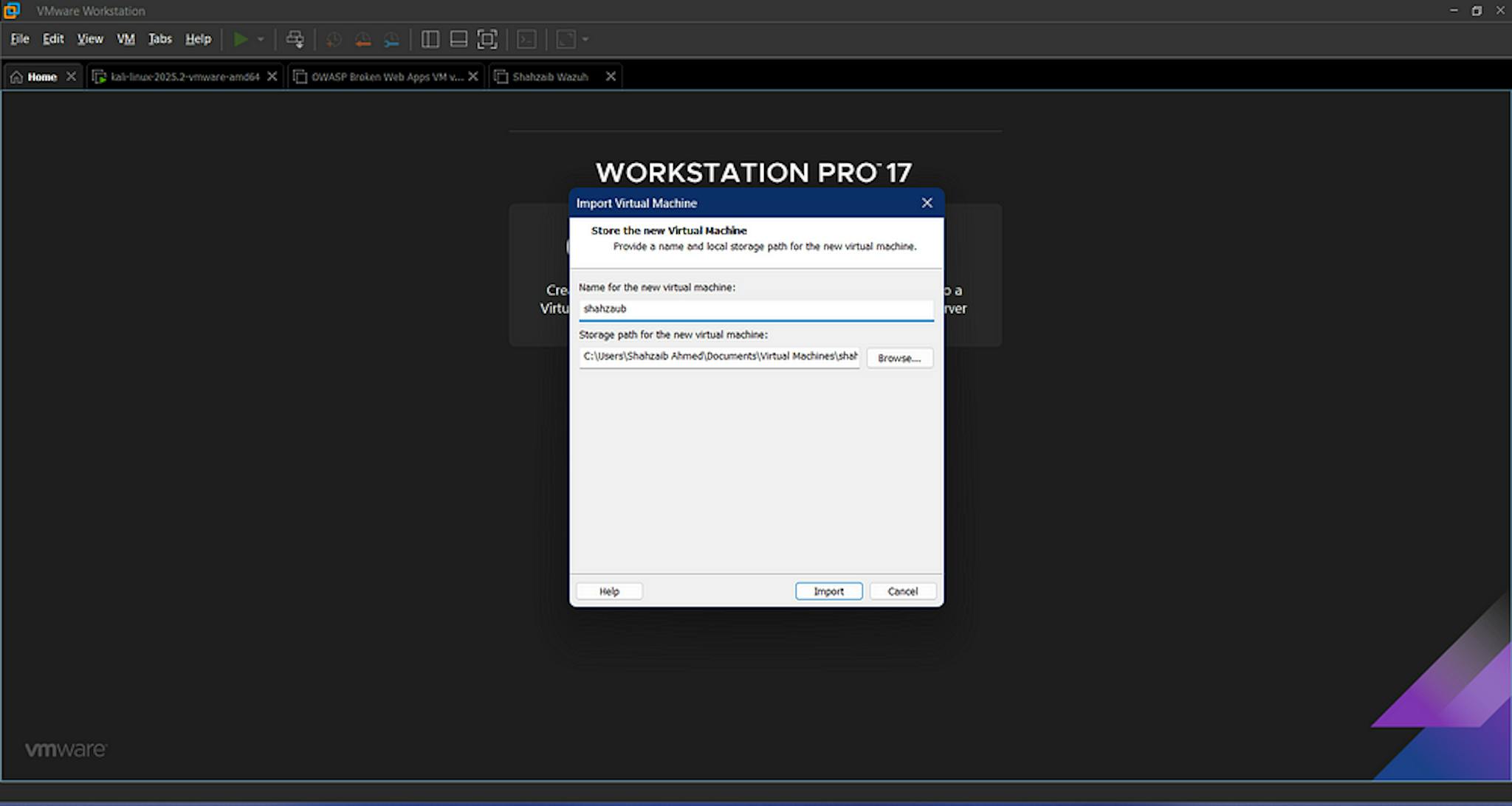Screen dimensions: 1512x806
Task: Click the OWASP tab VM icon
Action: pos(300,77)
